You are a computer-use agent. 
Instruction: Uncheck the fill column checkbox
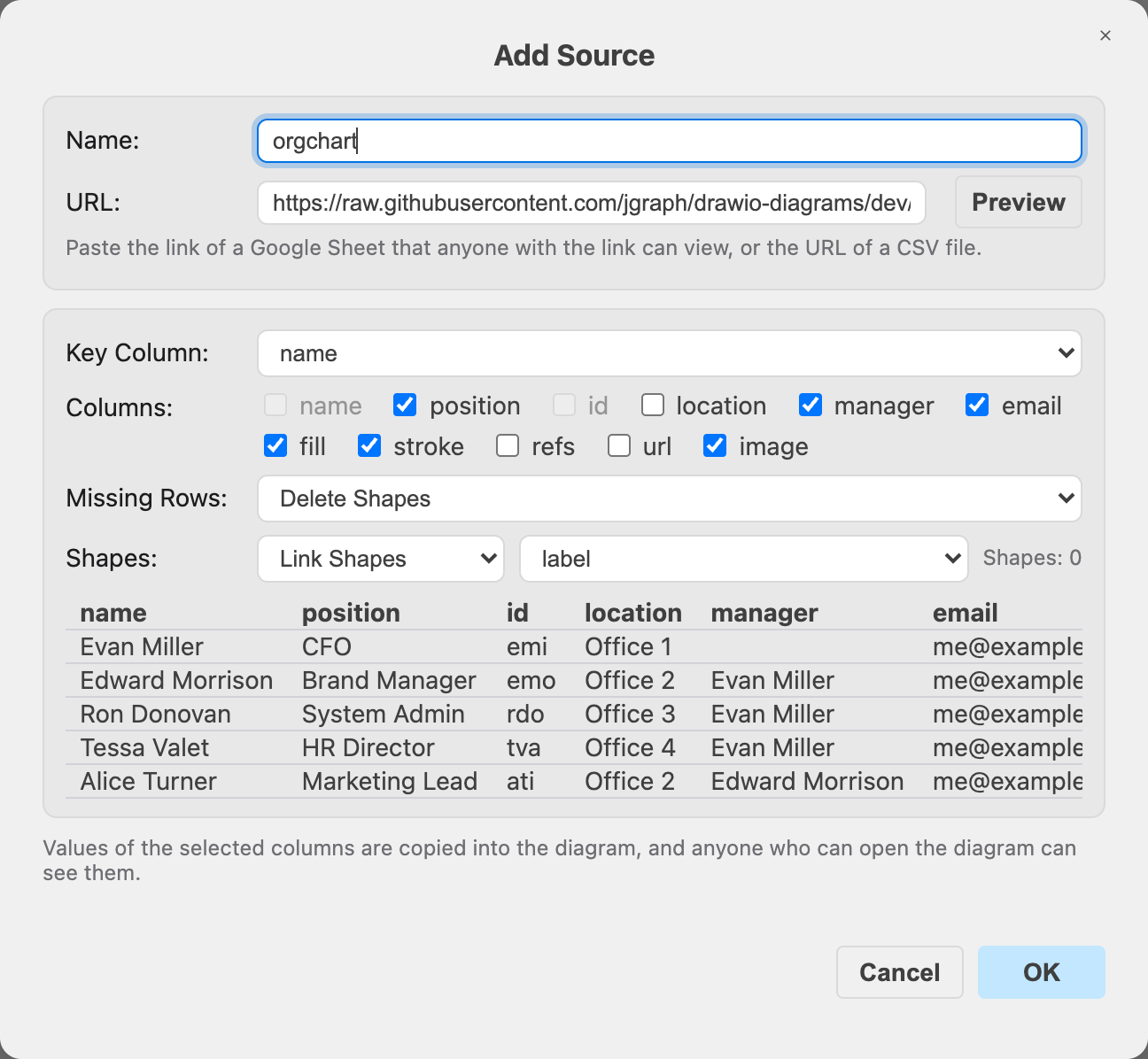(275, 445)
